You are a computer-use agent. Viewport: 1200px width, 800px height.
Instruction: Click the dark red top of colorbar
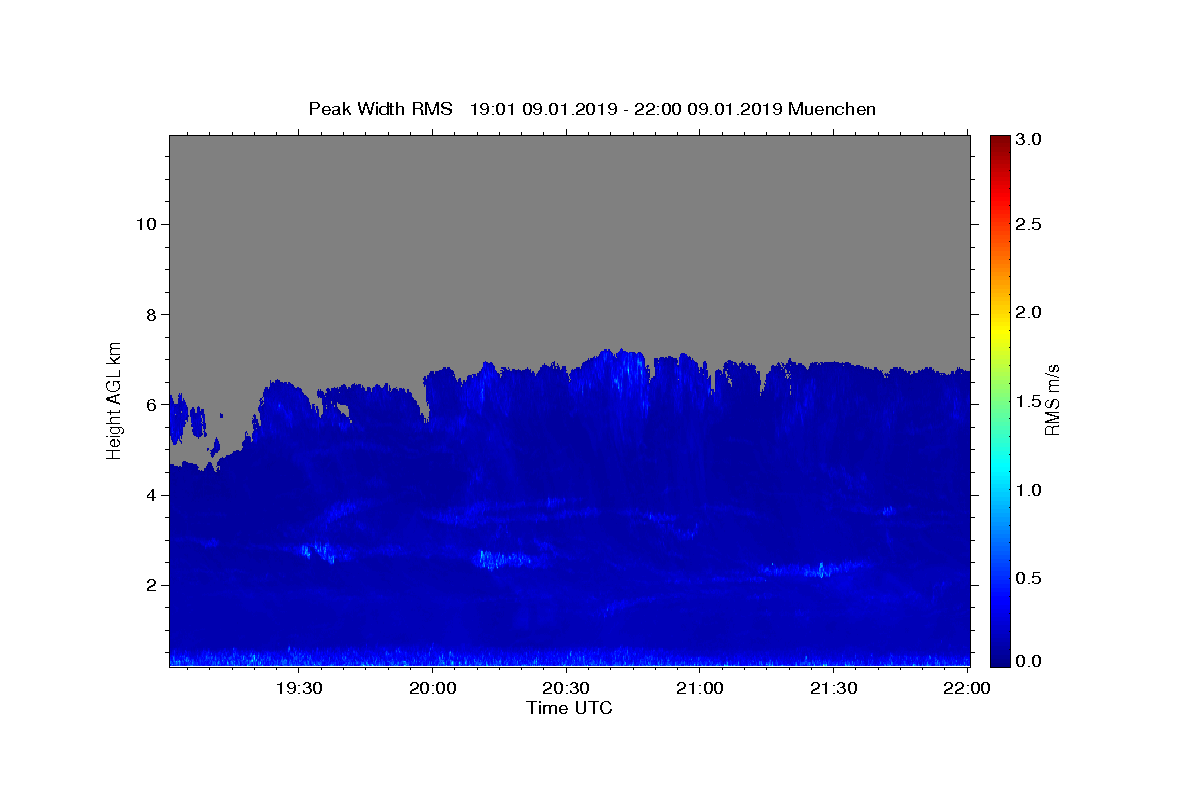click(1000, 142)
